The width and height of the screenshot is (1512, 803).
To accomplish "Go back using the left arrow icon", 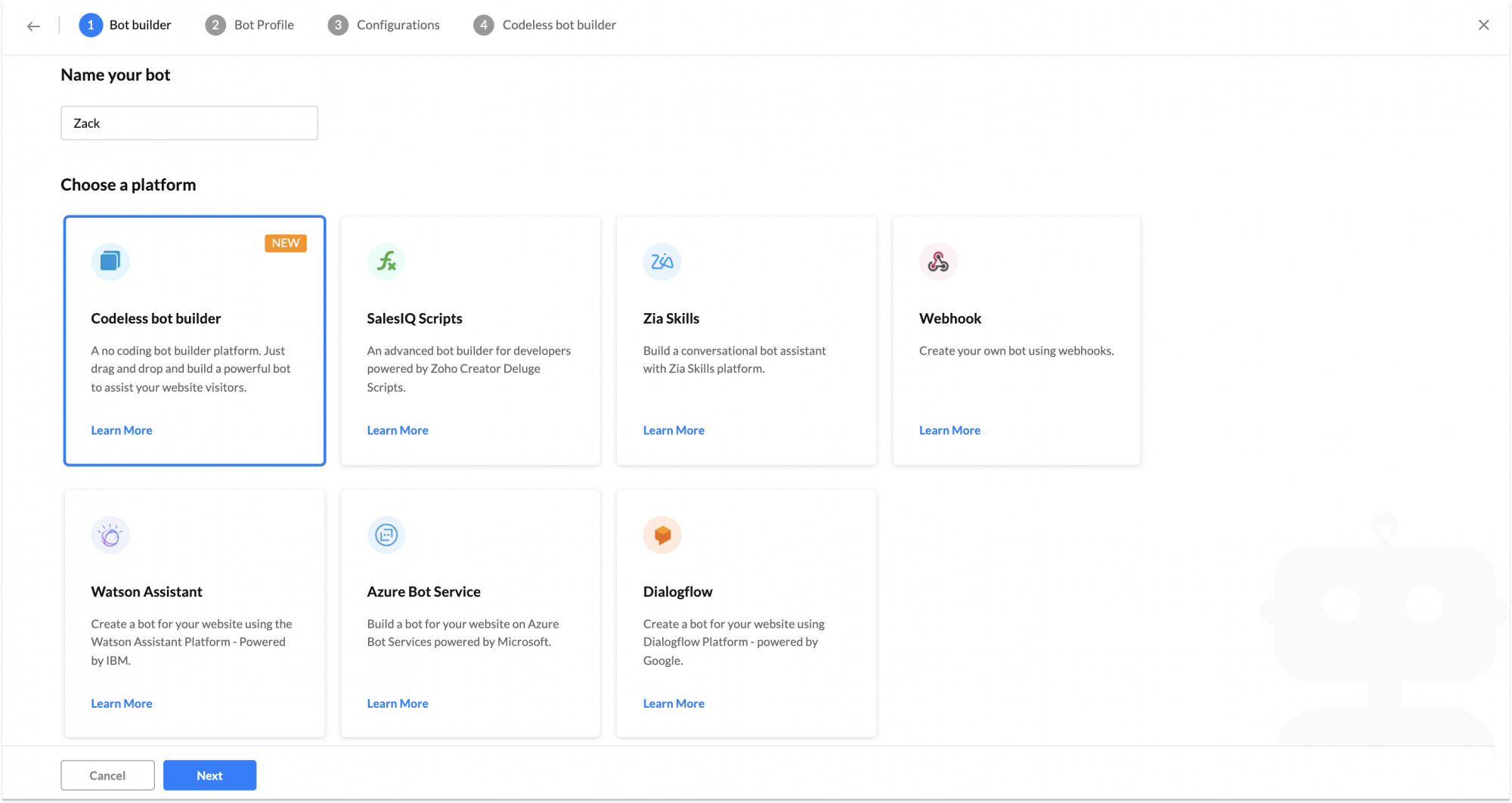I will click(33, 26).
